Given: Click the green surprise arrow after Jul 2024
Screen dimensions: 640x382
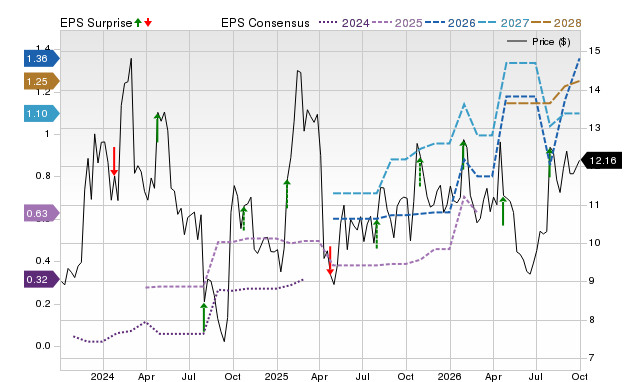Looking at the screenshot, I should click(204, 317).
